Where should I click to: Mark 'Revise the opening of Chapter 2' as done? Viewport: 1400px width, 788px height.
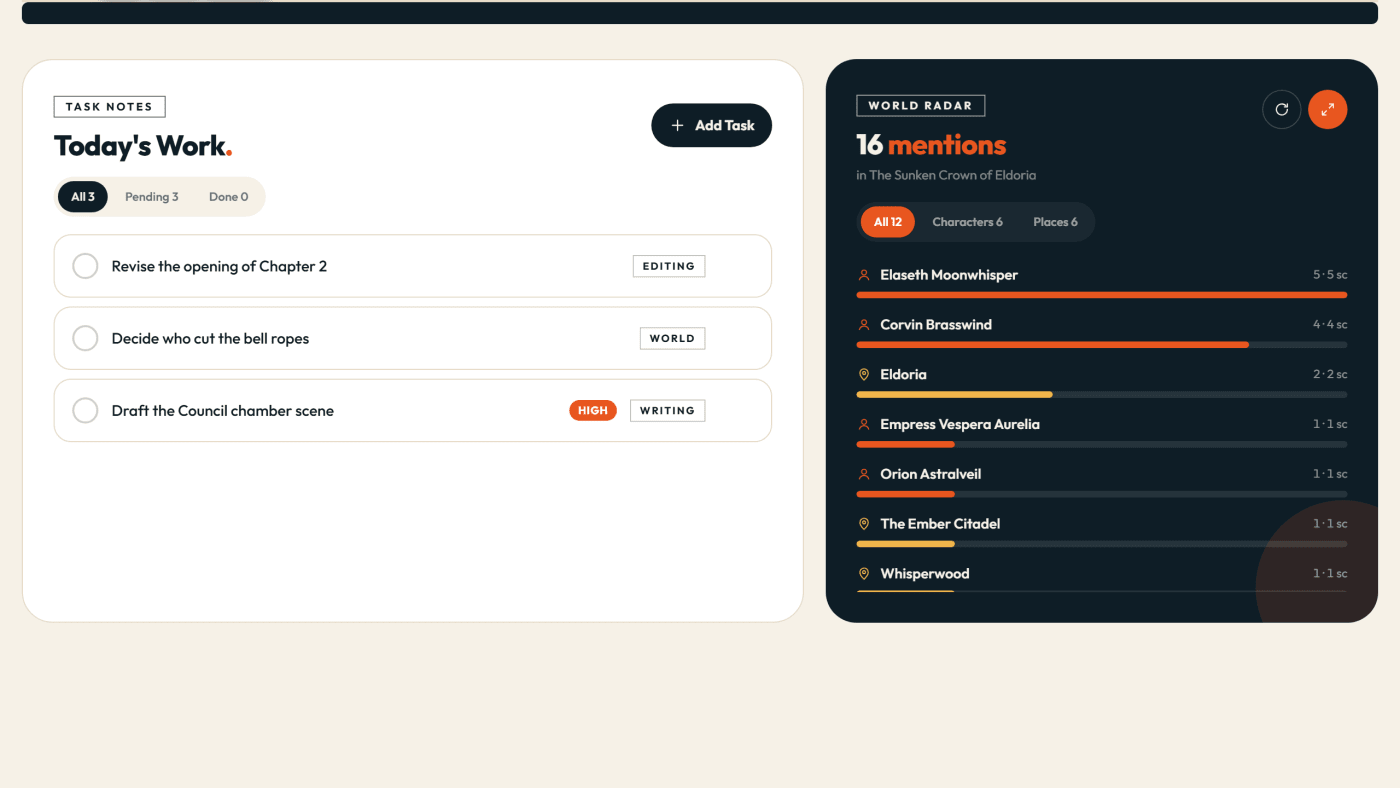coord(85,266)
